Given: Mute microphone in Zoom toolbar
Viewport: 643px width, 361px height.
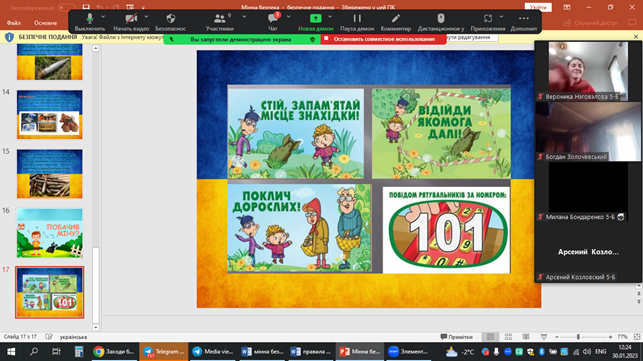Looking at the screenshot, I should [90, 22].
